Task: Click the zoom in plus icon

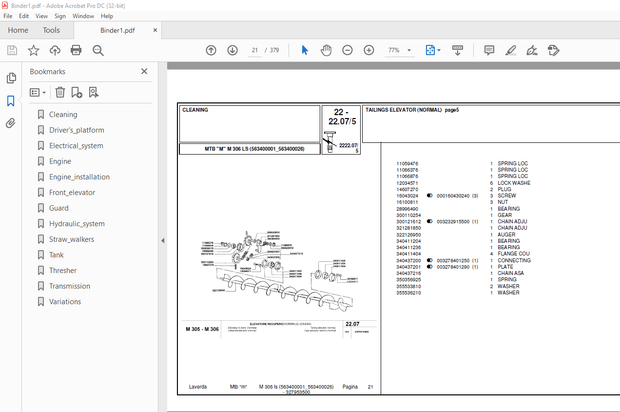Action: 369,50
